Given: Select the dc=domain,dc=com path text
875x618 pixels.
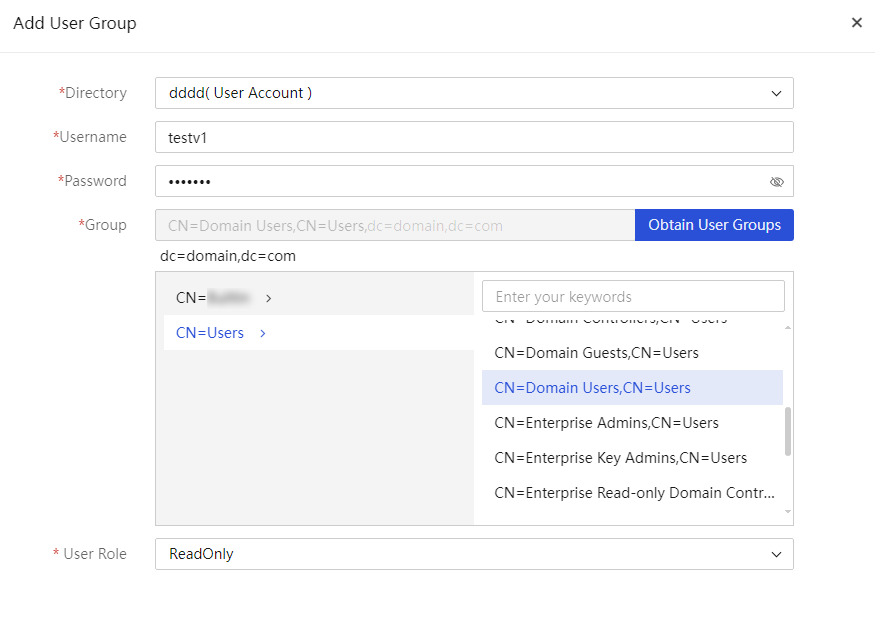Looking at the screenshot, I should pyautogui.click(x=228, y=256).
